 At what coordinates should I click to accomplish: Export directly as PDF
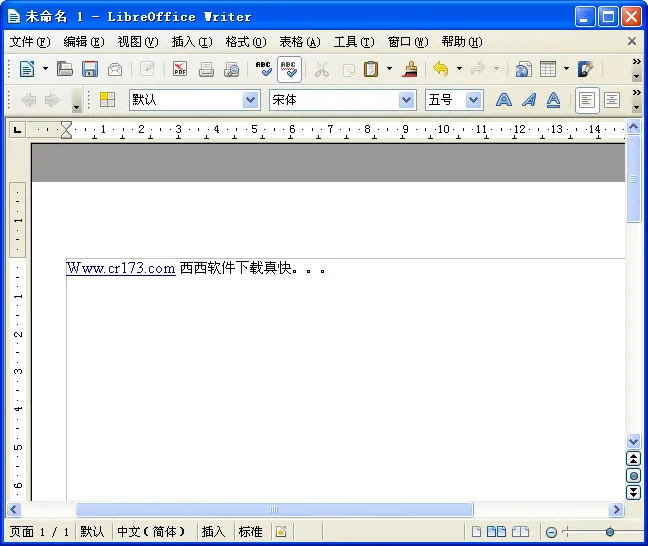pyautogui.click(x=180, y=69)
